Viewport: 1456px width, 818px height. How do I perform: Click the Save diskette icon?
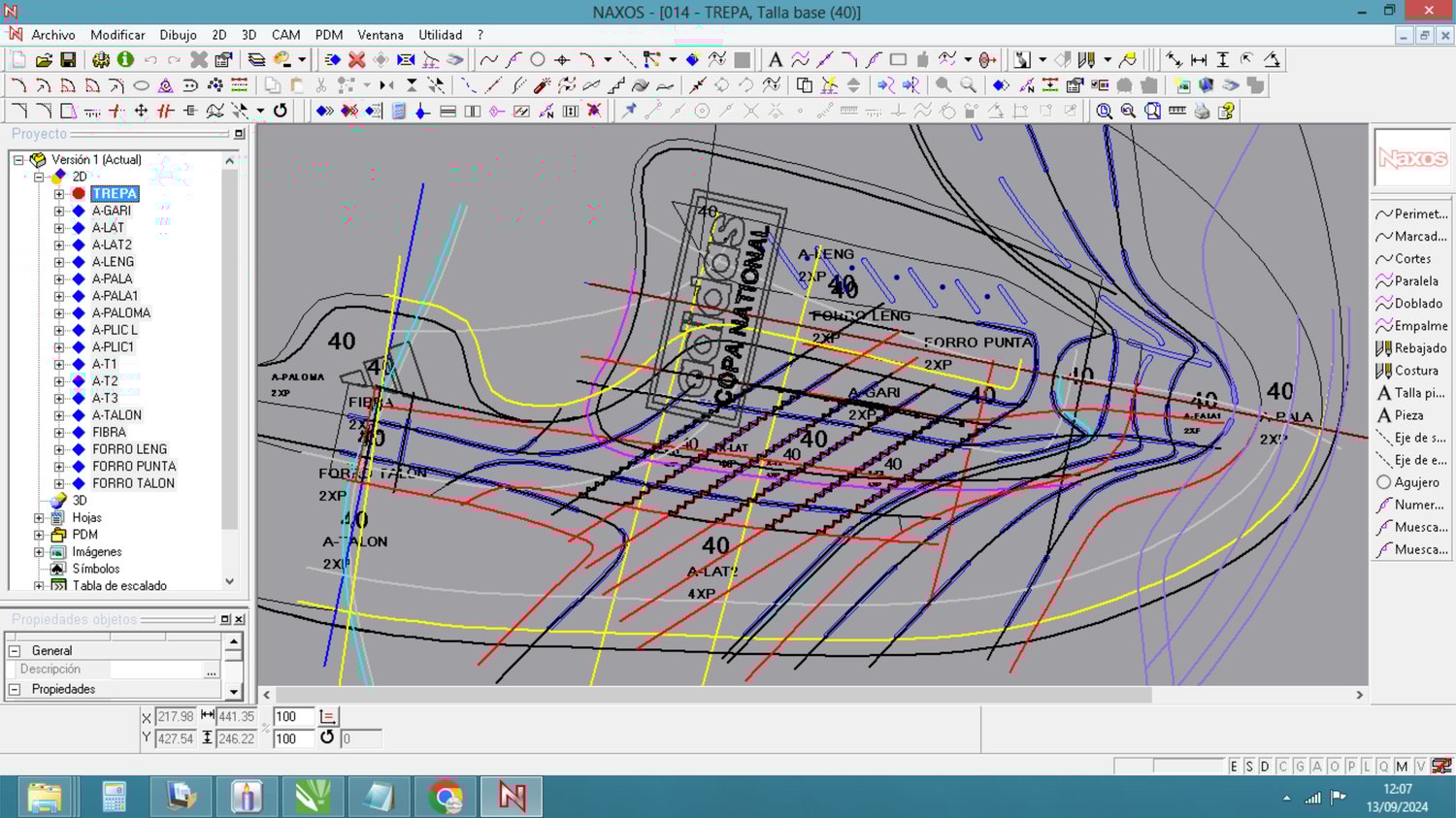point(68,60)
